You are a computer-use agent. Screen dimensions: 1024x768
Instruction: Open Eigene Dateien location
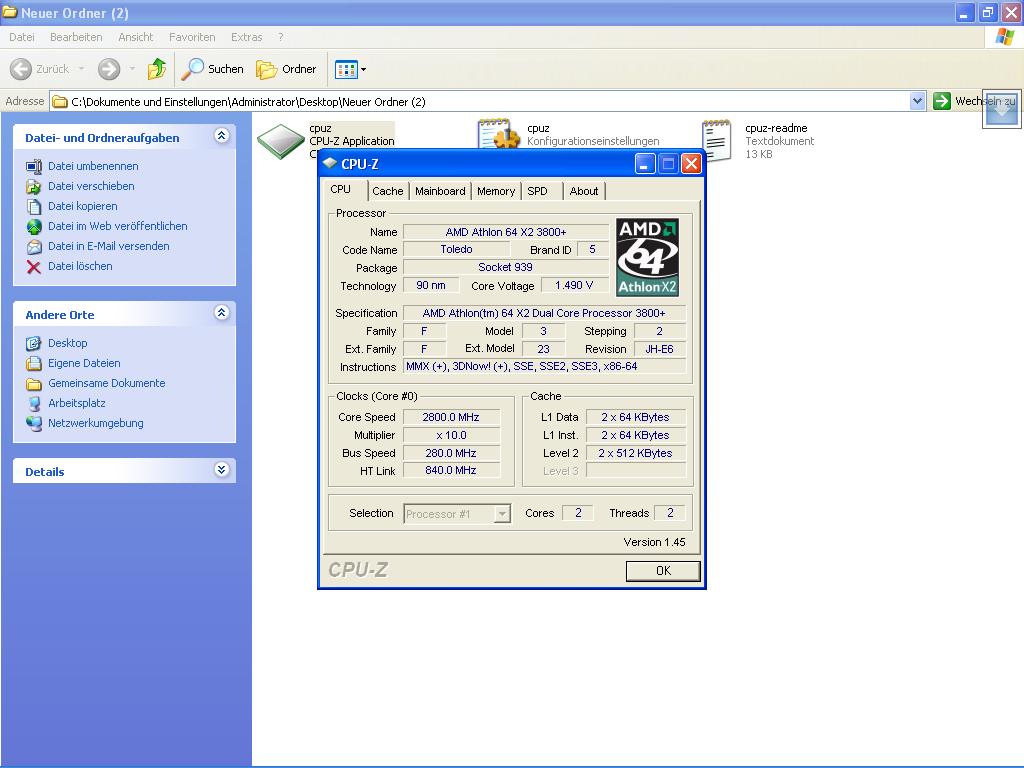(x=84, y=363)
